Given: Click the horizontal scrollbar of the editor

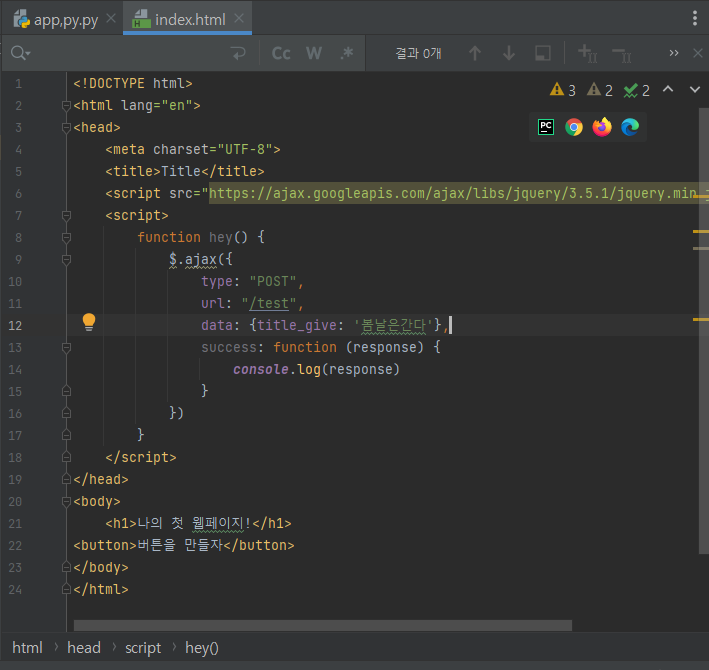Looking at the screenshot, I should tap(323, 625).
